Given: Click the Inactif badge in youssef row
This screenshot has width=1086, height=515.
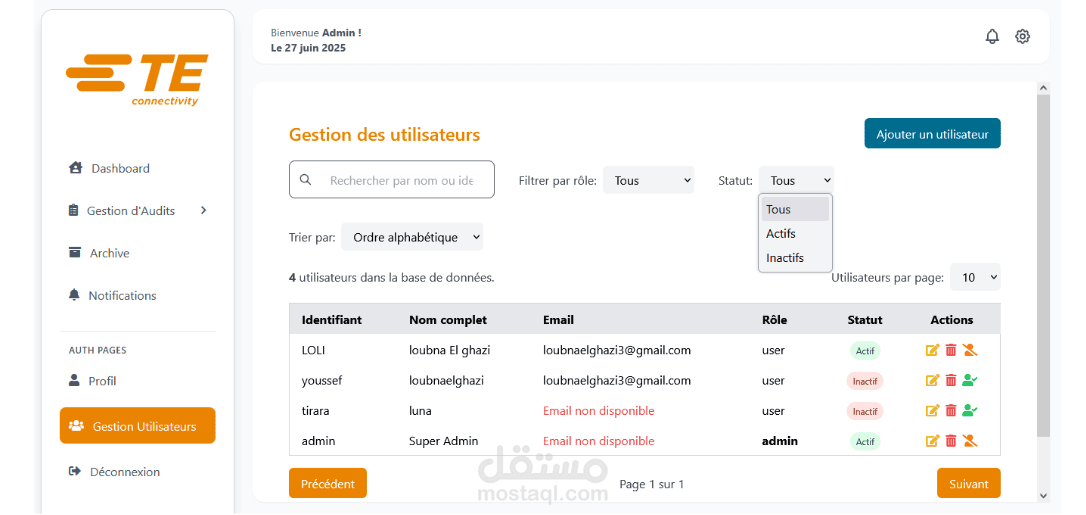Looking at the screenshot, I should 865,381.
